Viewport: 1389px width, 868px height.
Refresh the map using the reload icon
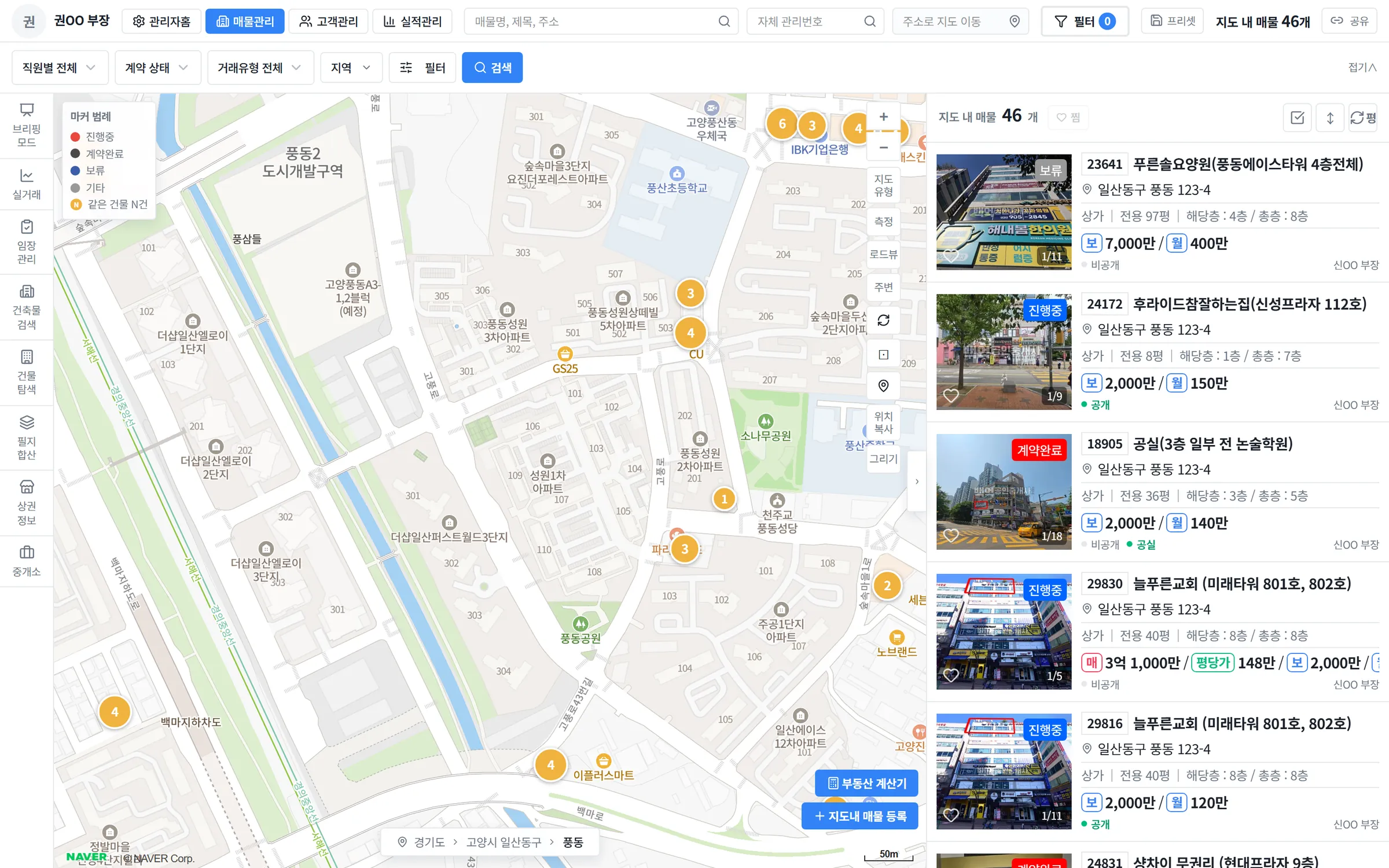[x=883, y=320]
